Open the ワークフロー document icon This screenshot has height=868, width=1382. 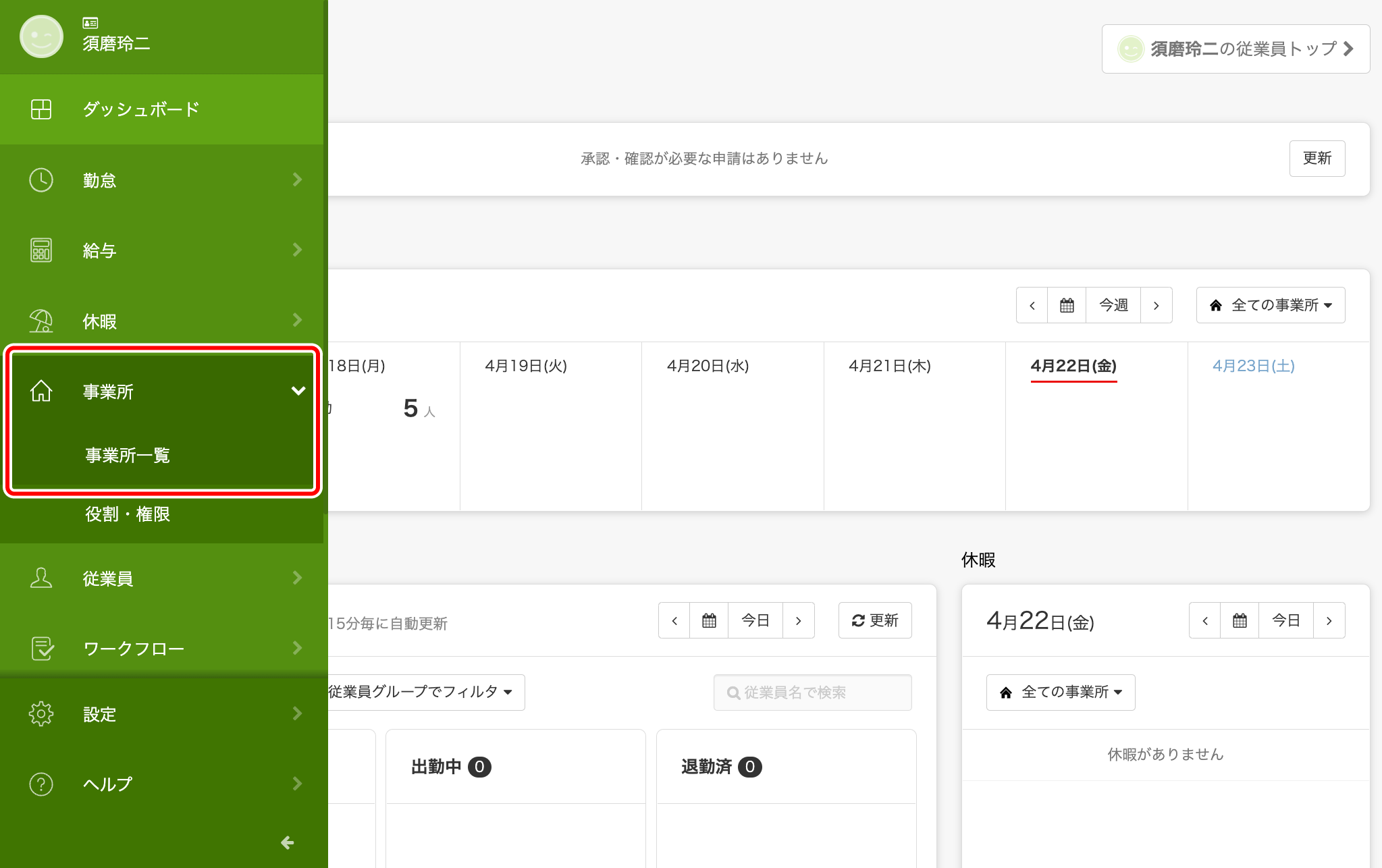tap(41, 648)
